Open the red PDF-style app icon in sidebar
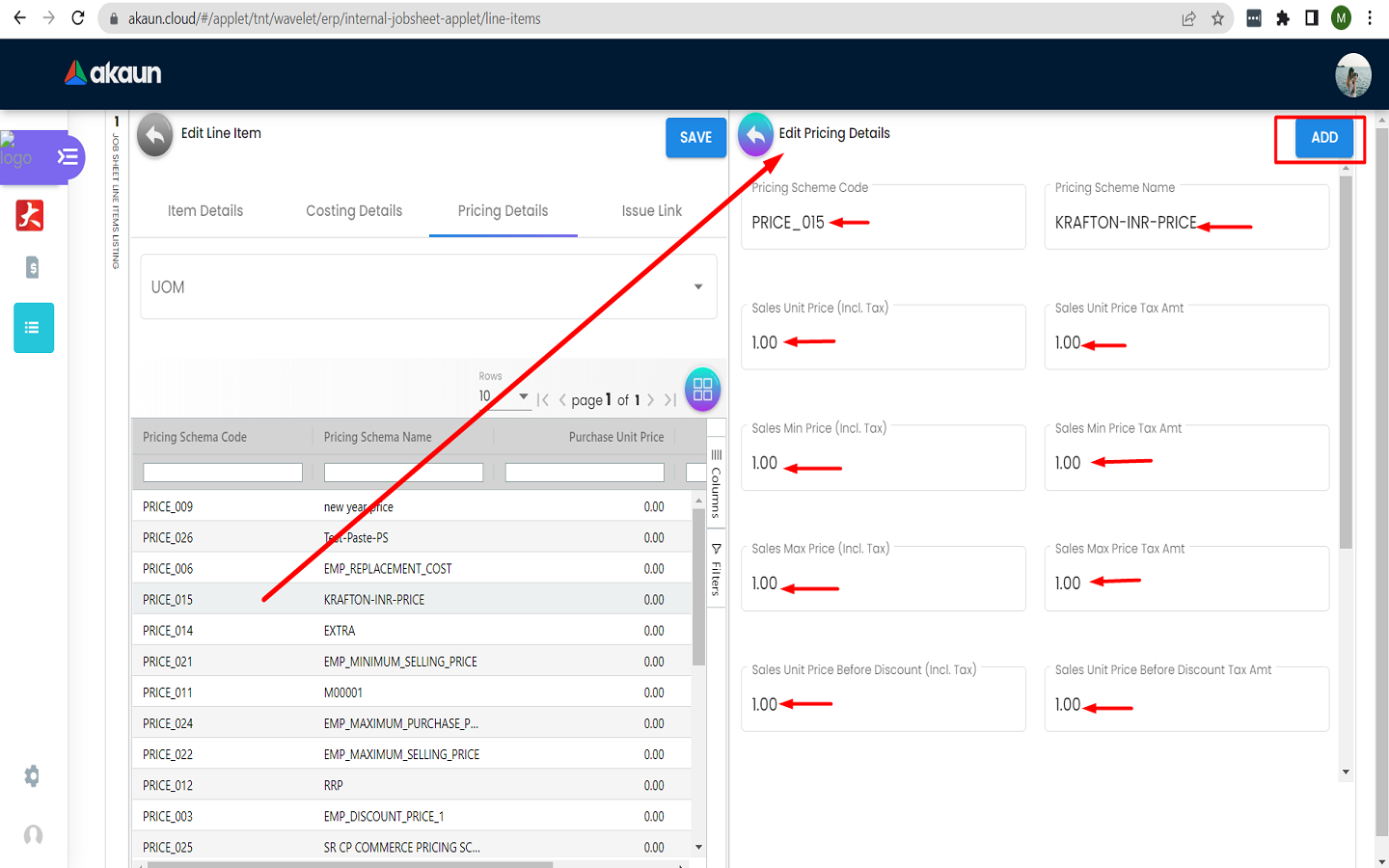 tap(30, 215)
